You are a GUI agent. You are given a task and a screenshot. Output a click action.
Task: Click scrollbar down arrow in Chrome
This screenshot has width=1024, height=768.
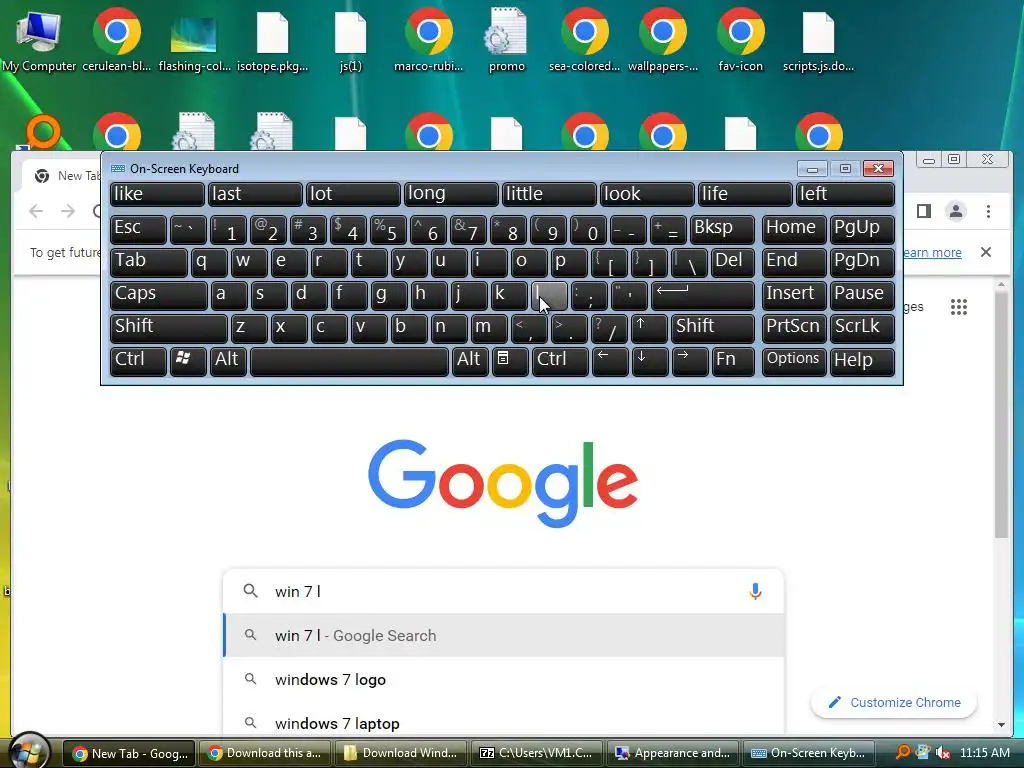tap(1002, 725)
